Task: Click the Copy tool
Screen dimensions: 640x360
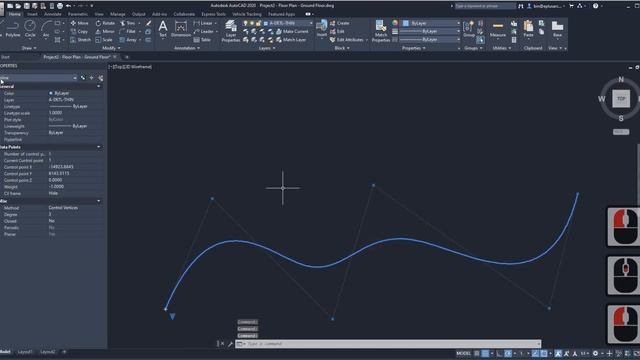Action: point(79,31)
